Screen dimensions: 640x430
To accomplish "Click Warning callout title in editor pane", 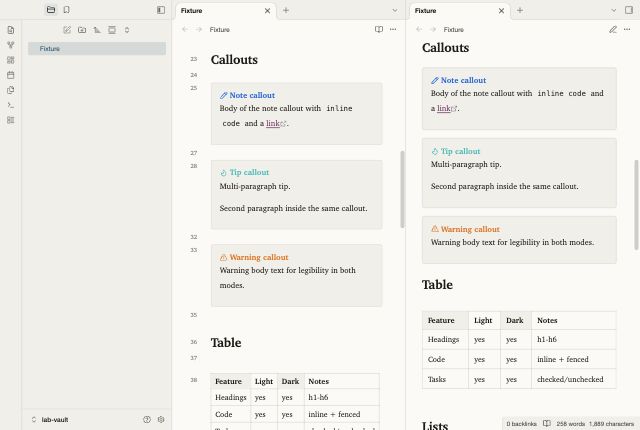I will point(259,257).
